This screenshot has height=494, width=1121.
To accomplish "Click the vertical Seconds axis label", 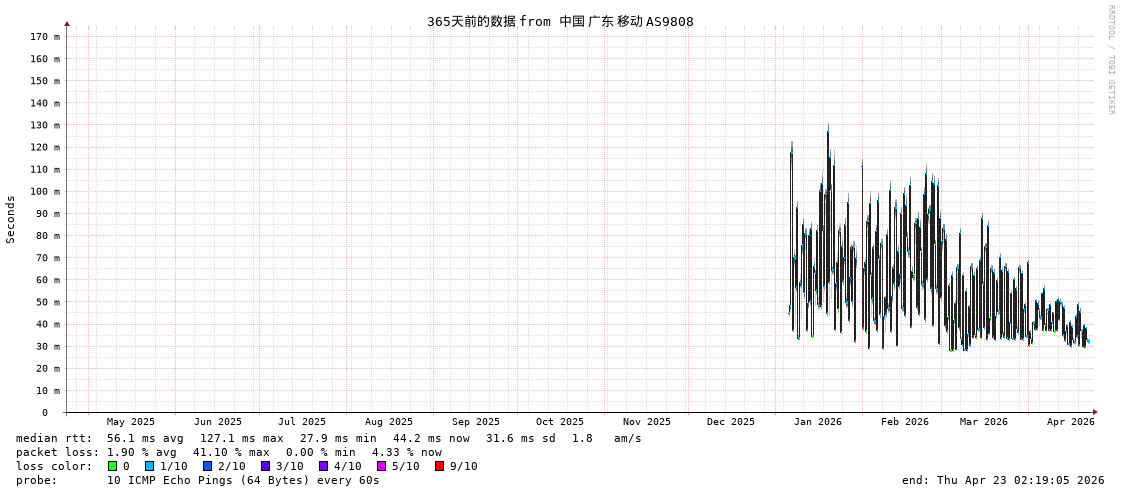I will click(11, 219).
